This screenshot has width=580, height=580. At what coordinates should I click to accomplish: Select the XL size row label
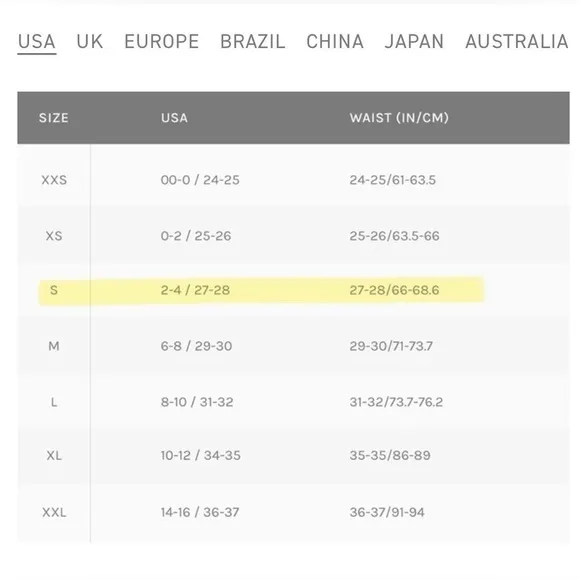click(54, 455)
